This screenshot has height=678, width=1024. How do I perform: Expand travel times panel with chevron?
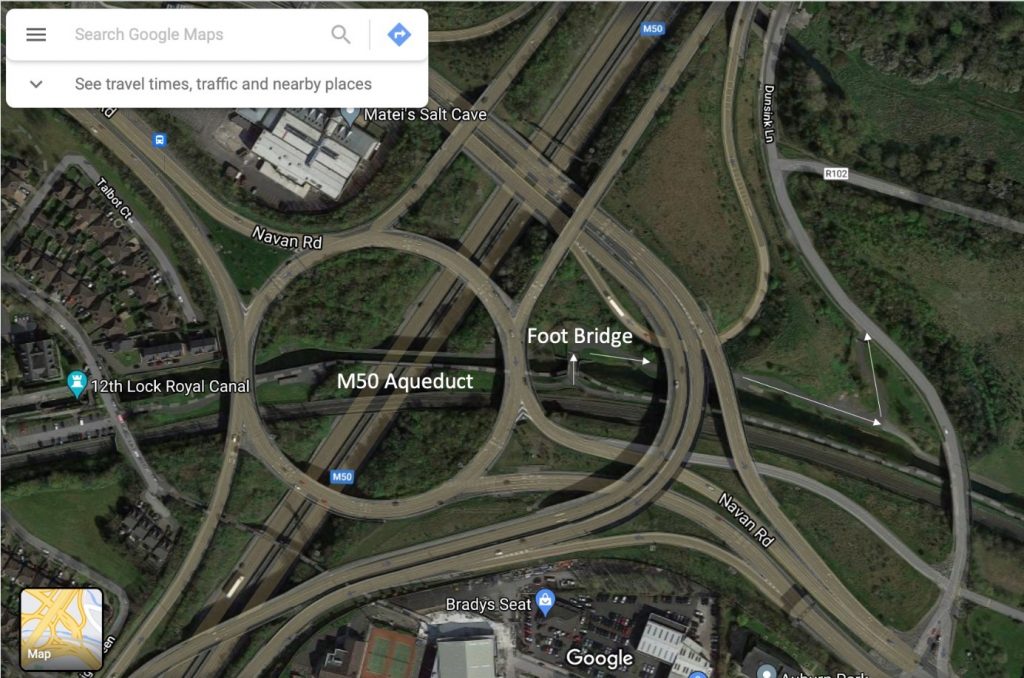coord(37,84)
